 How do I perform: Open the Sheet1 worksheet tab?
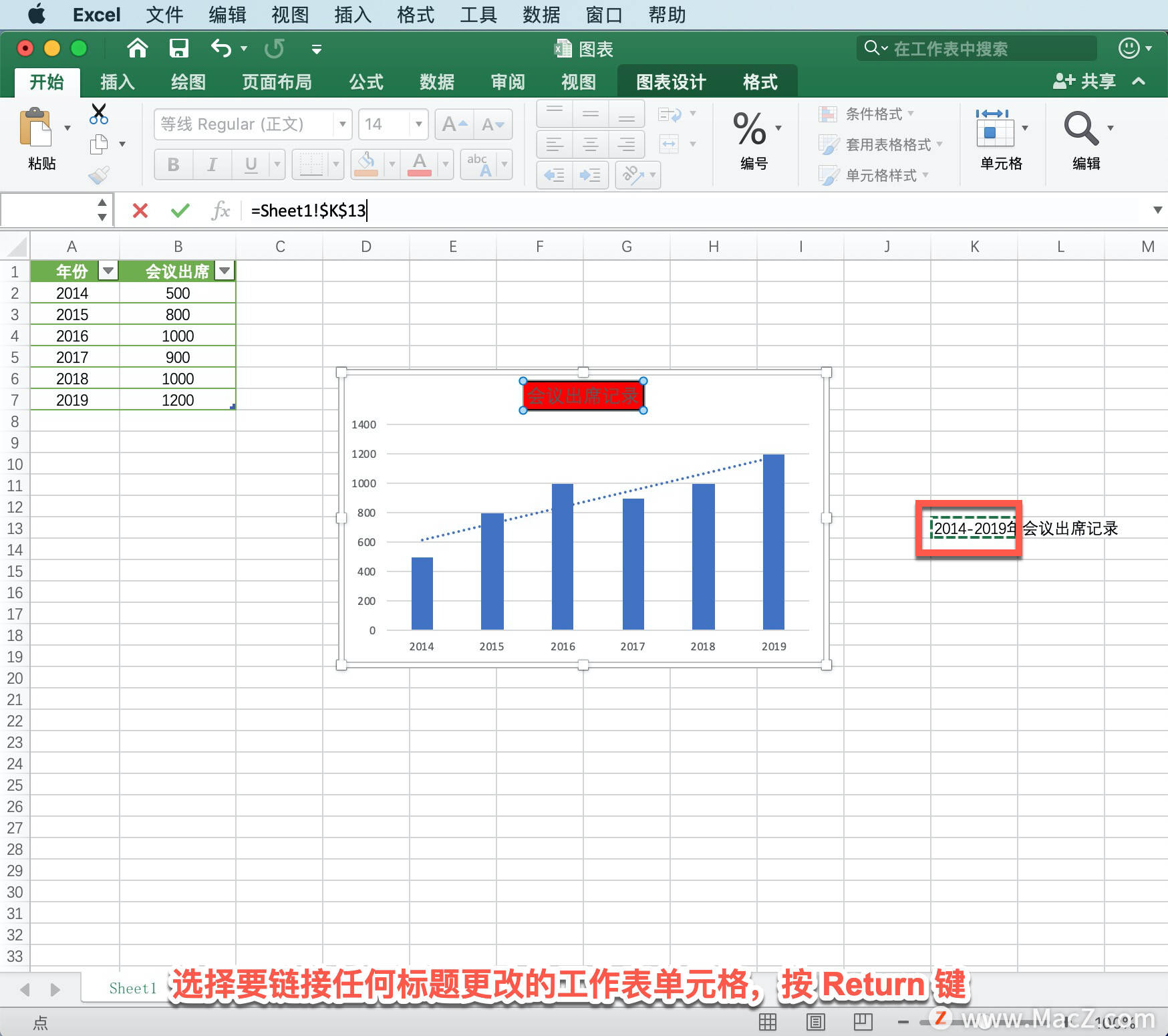click(133, 989)
